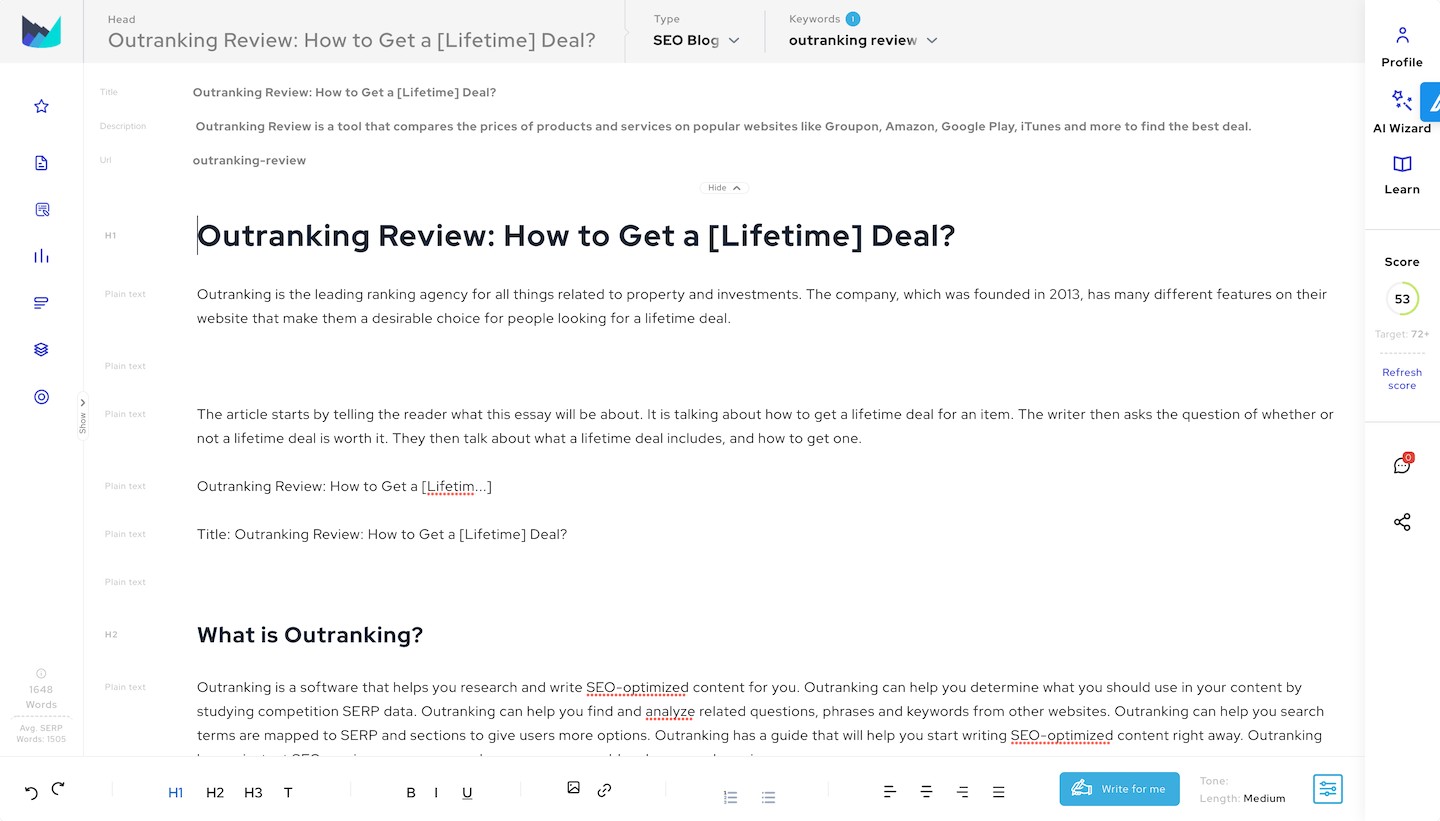Apply bulleted list formatting

click(x=768, y=797)
